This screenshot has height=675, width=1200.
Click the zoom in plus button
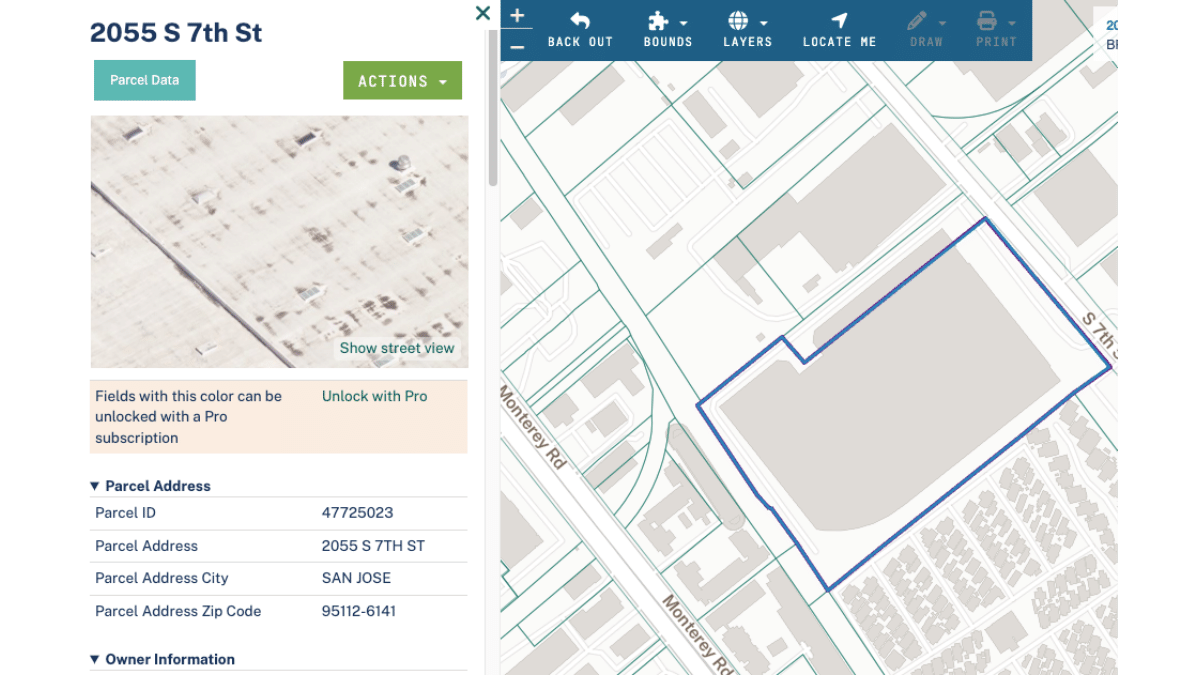516,15
